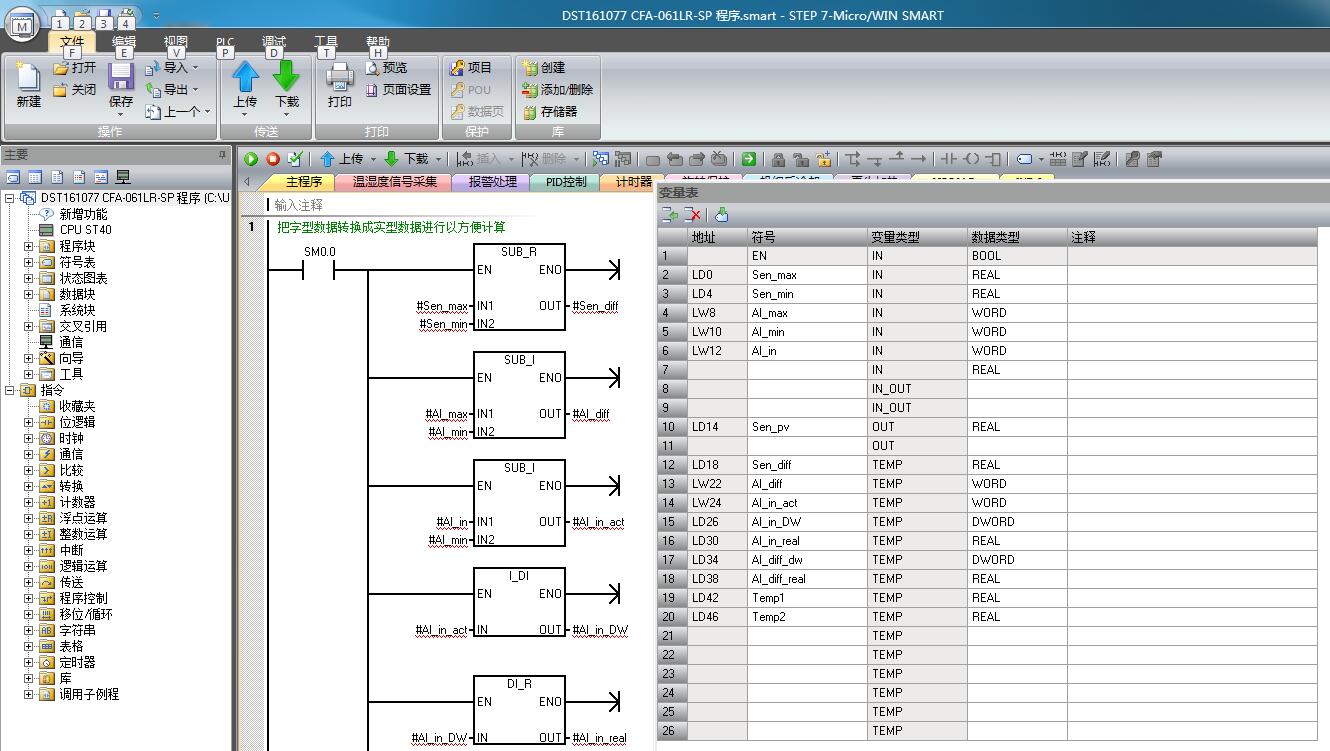Screen dimensions: 1330x751
Task: Click red delete-row icon in variable table
Action: (692, 214)
